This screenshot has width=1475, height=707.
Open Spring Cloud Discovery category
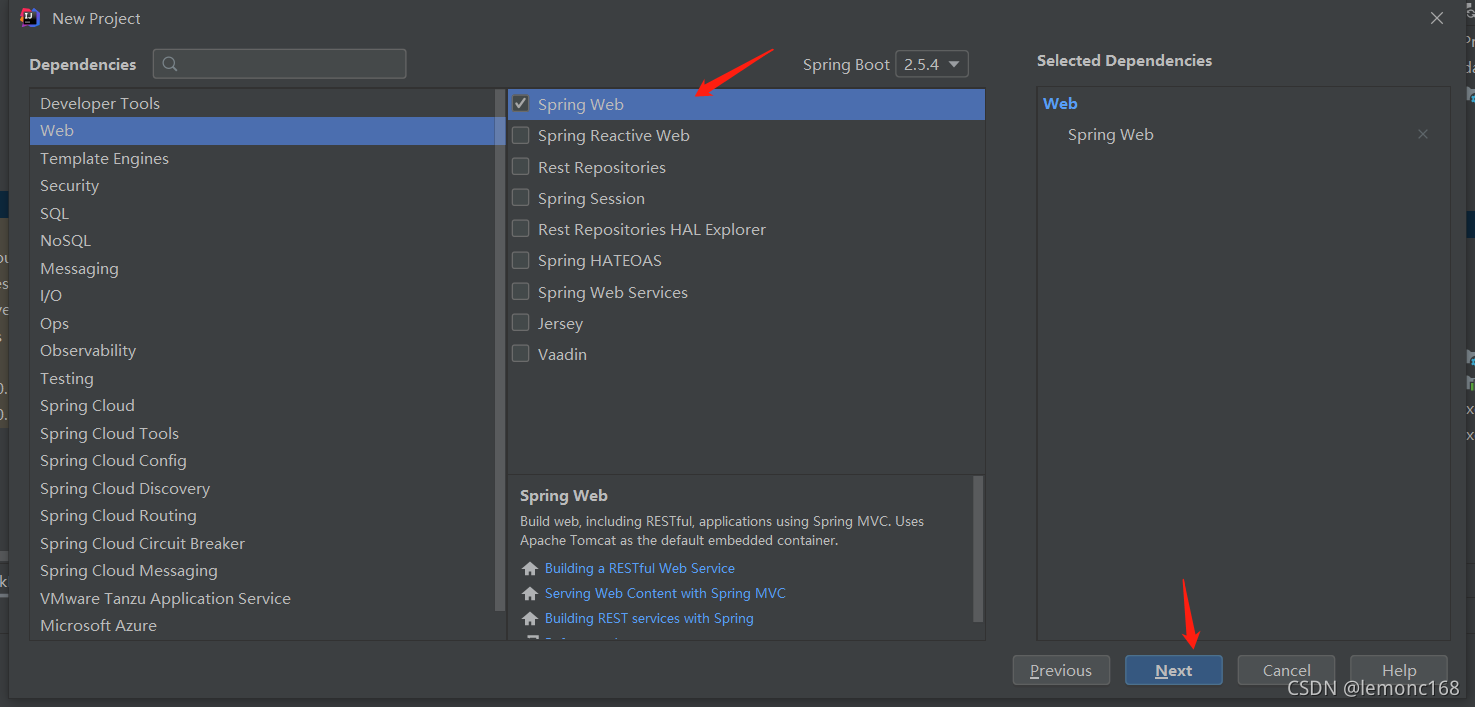coord(262,488)
